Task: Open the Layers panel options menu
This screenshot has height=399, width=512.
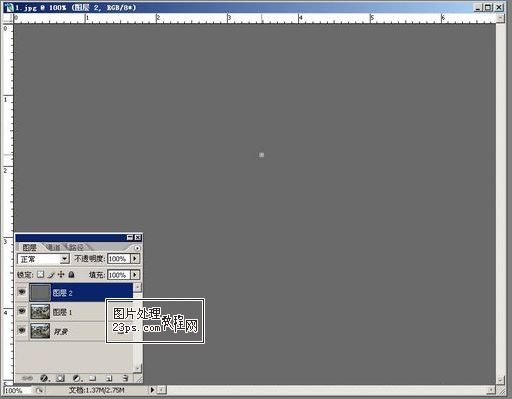Action: pyautogui.click(x=137, y=248)
